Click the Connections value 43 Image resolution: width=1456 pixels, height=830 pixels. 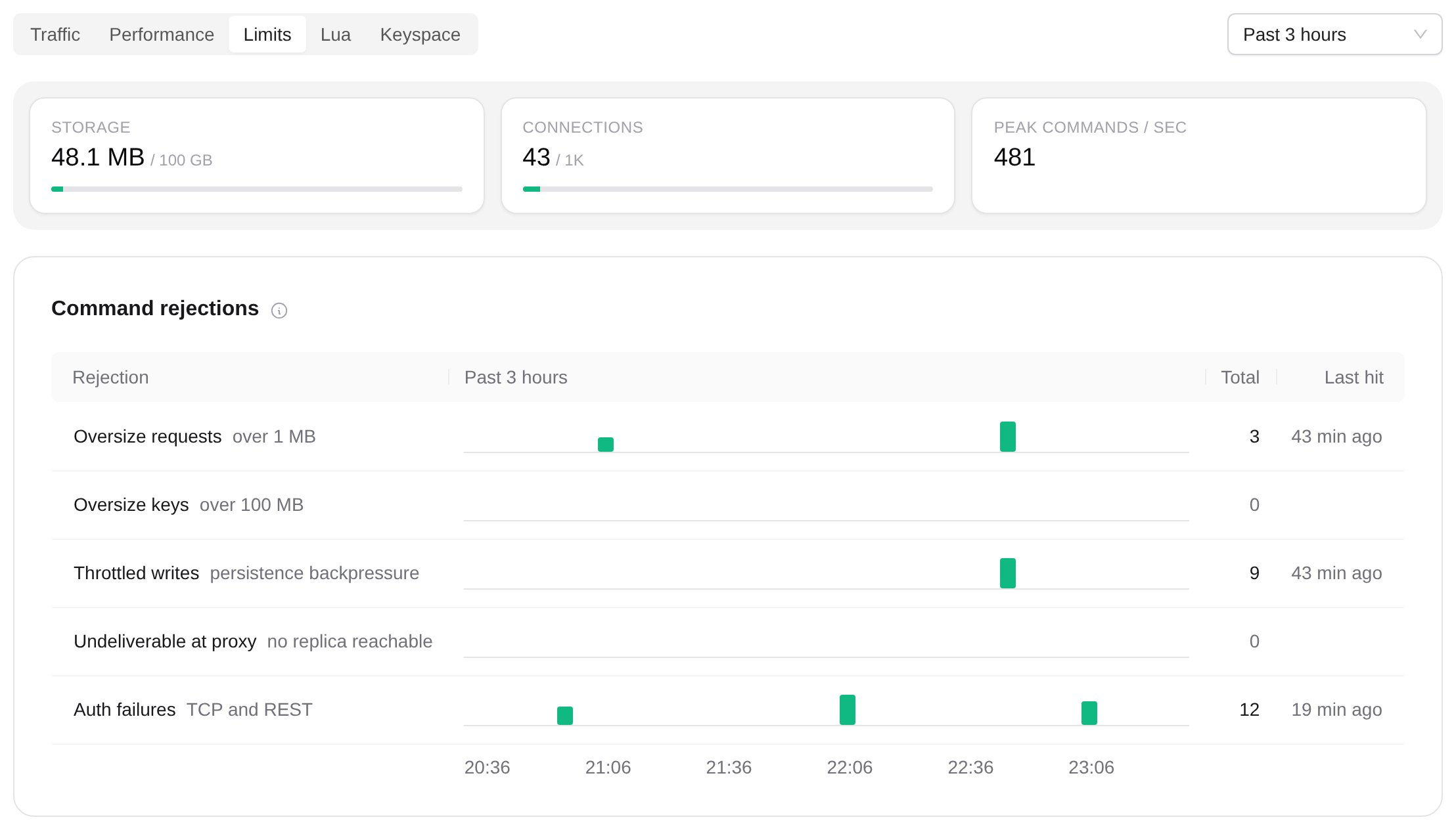click(536, 158)
